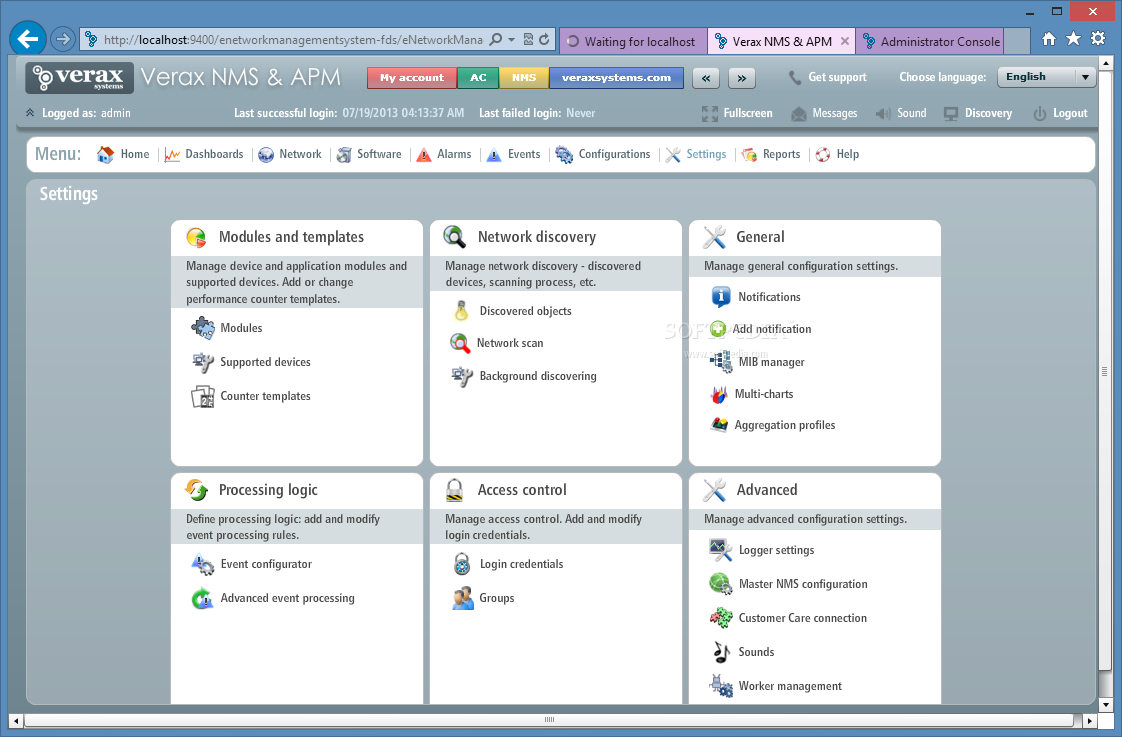Click the veraxsystems.com button
This screenshot has width=1122, height=737.
[616, 78]
